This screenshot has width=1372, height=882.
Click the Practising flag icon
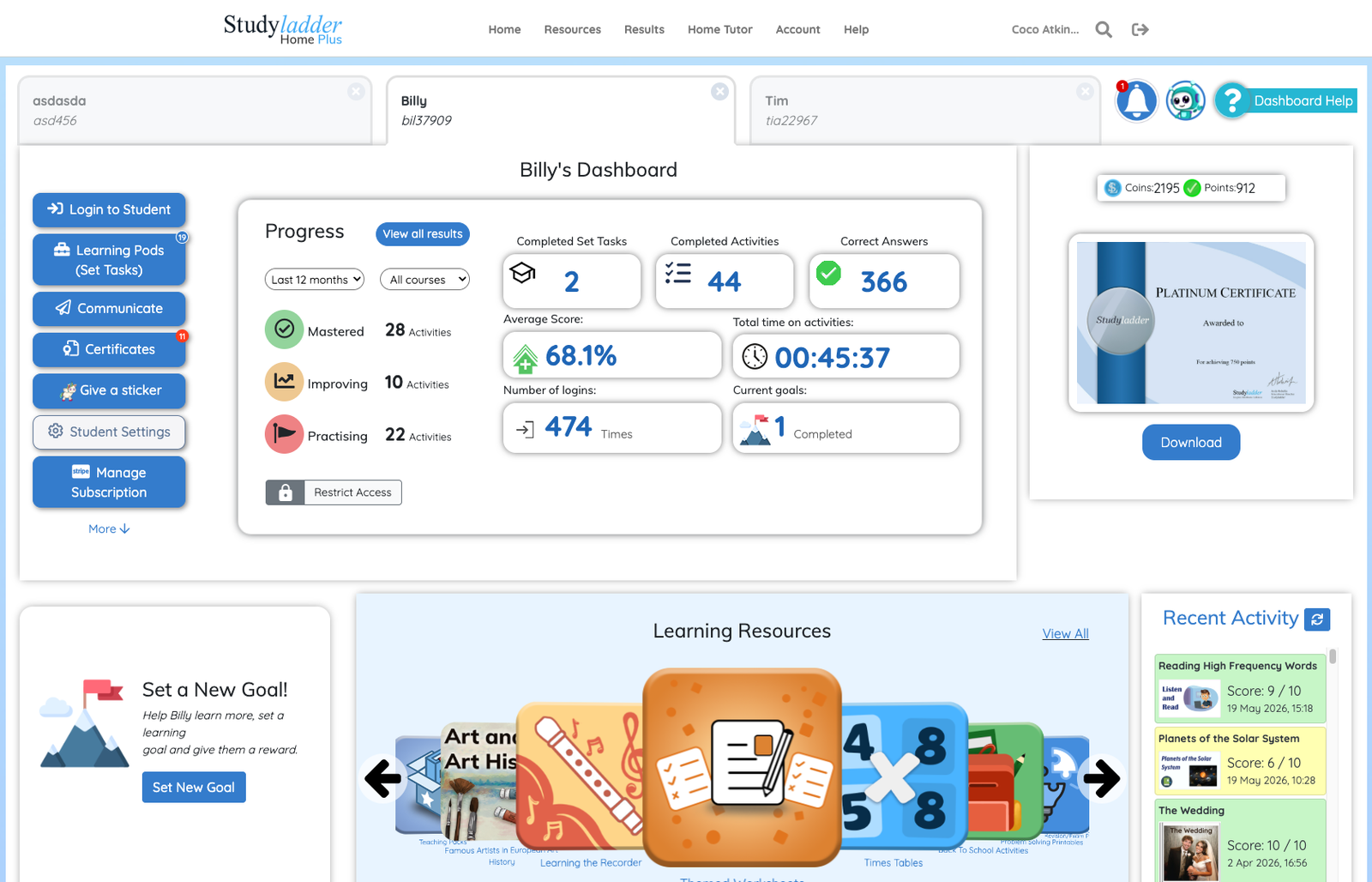point(284,434)
